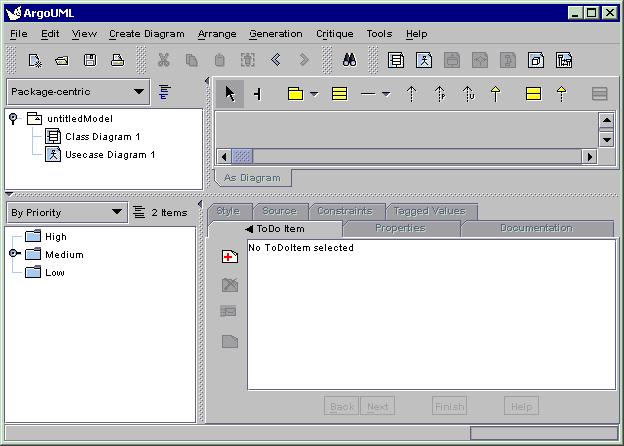Expand the Medium priority folder
Viewport: 624px width, 446px height.
point(14,253)
